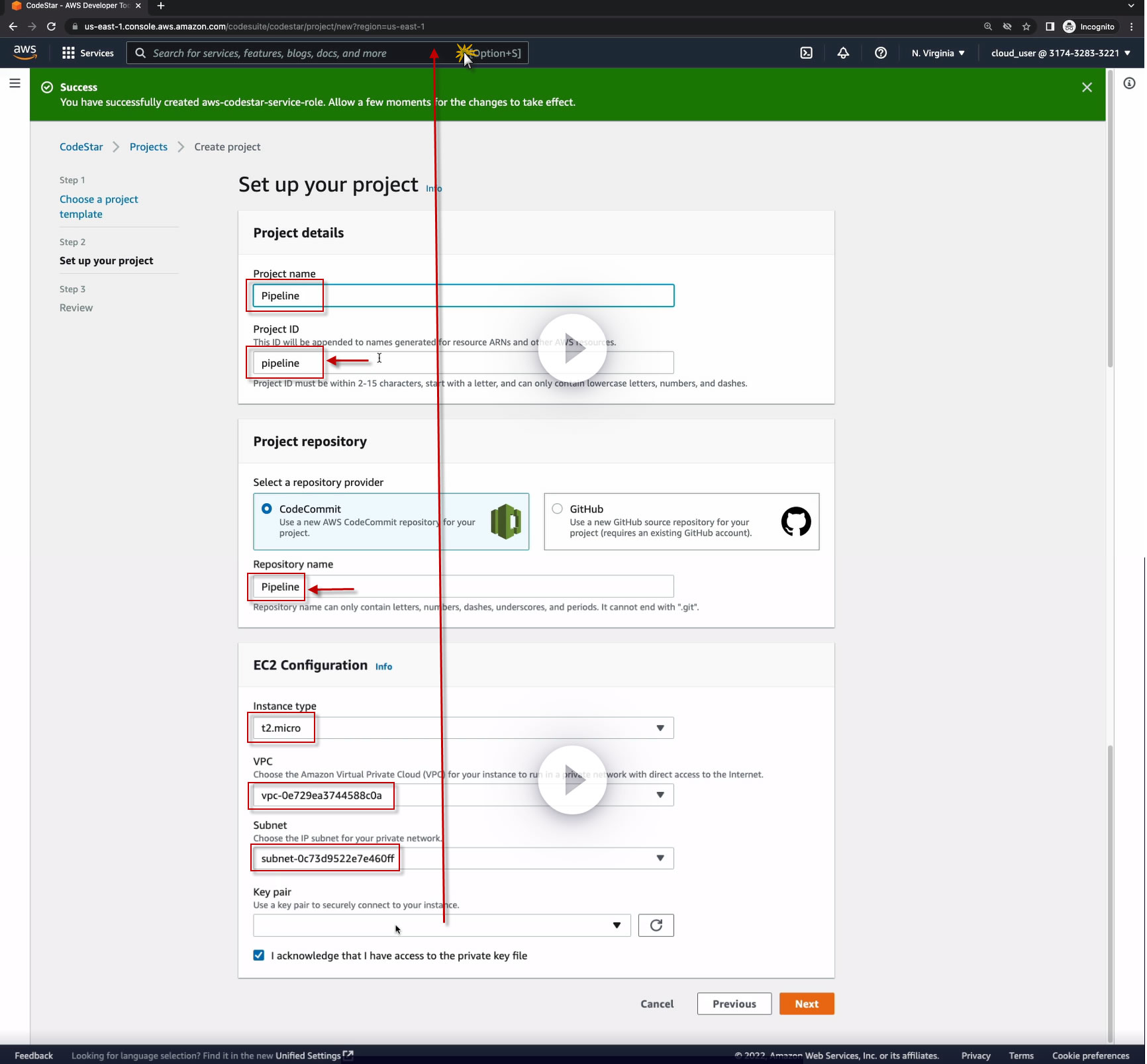Viewport: 1147px width, 1064px height.
Task: Open the VPC dropdown
Action: click(x=463, y=795)
